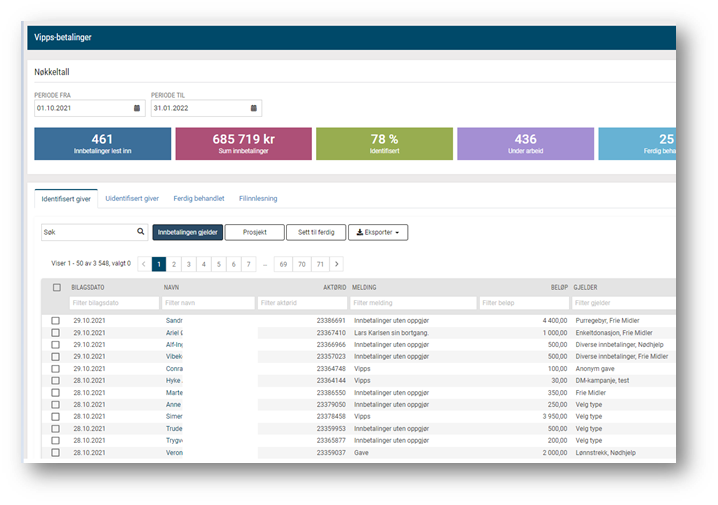Go to page 70
Screen dimensions: 718x505
tap(302, 264)
